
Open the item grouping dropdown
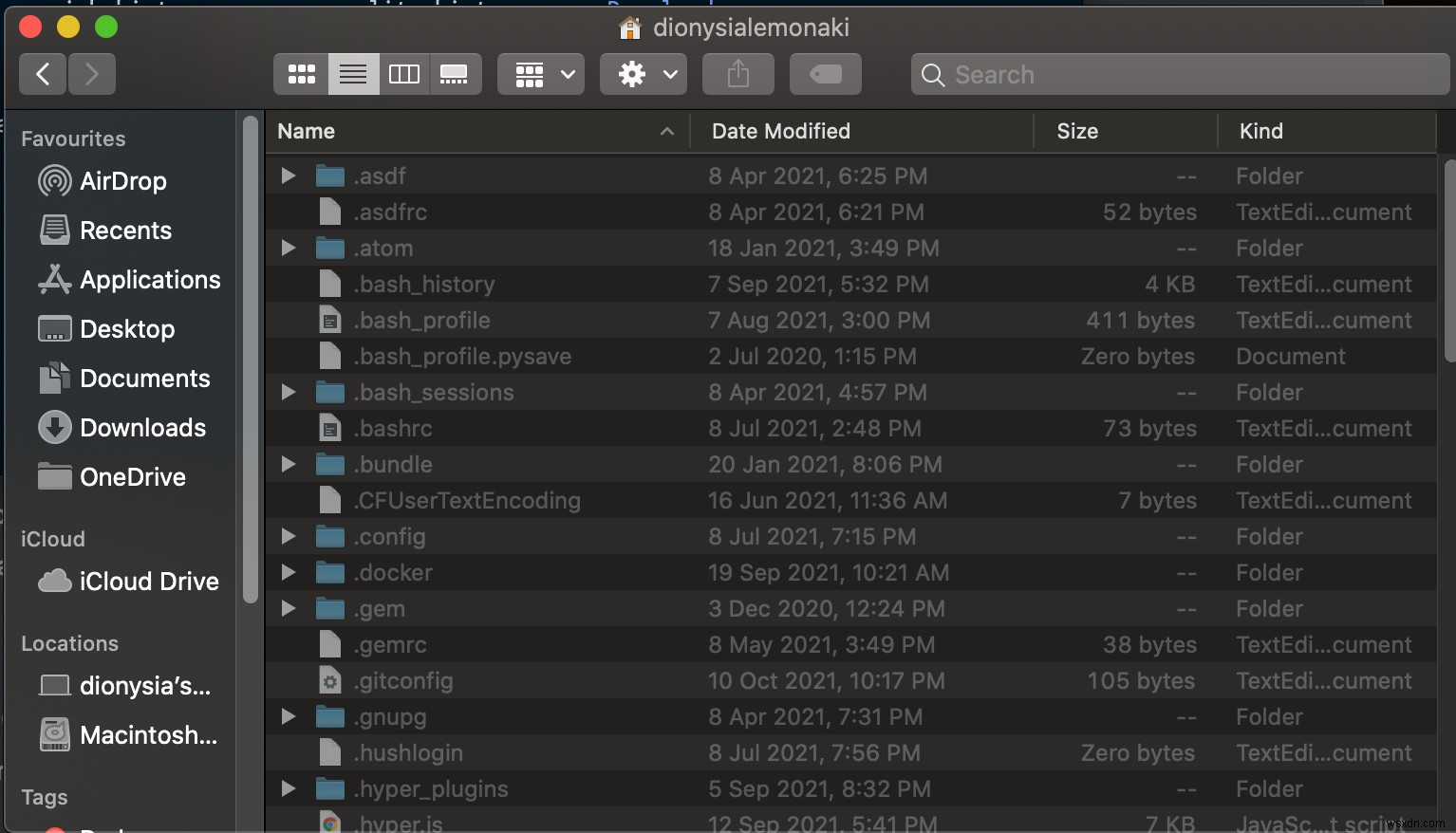coord(540,74)
